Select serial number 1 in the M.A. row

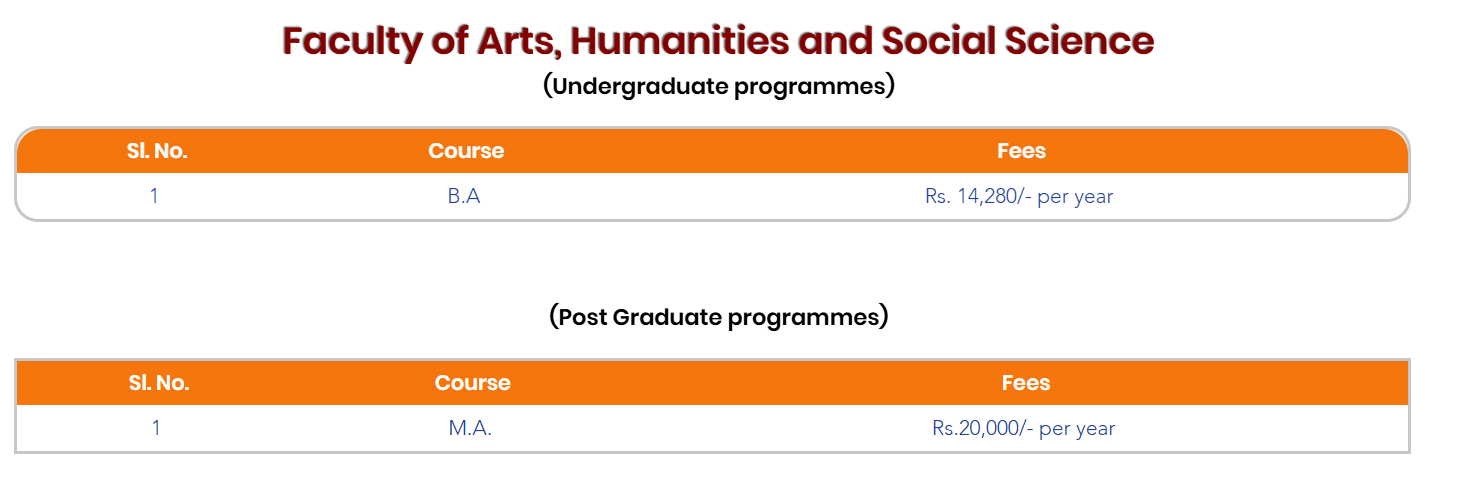tap(156, 428)
